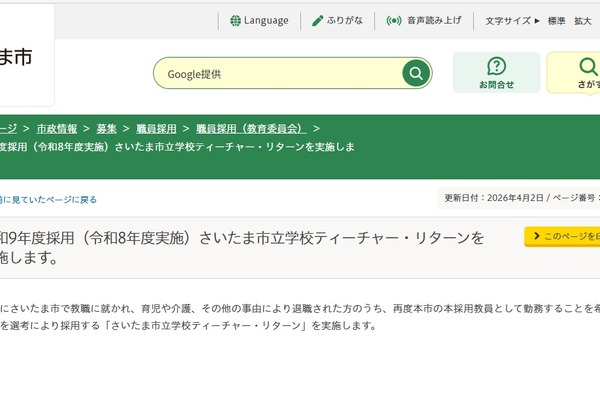The width and height of the screenshot is (600, 400).
Task: Open the Language selection link
Action: (259, 20)
